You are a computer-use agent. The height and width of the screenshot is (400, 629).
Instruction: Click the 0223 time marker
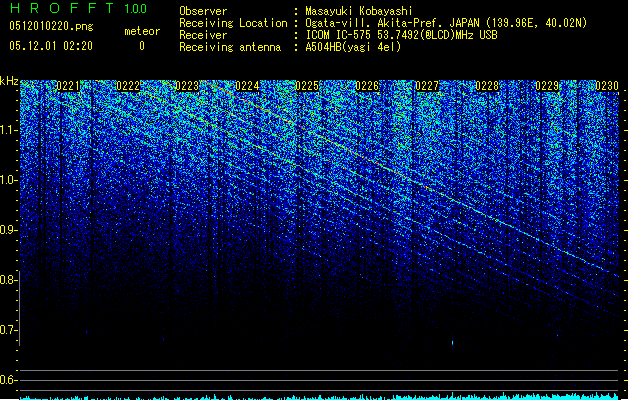coord(187,86)
